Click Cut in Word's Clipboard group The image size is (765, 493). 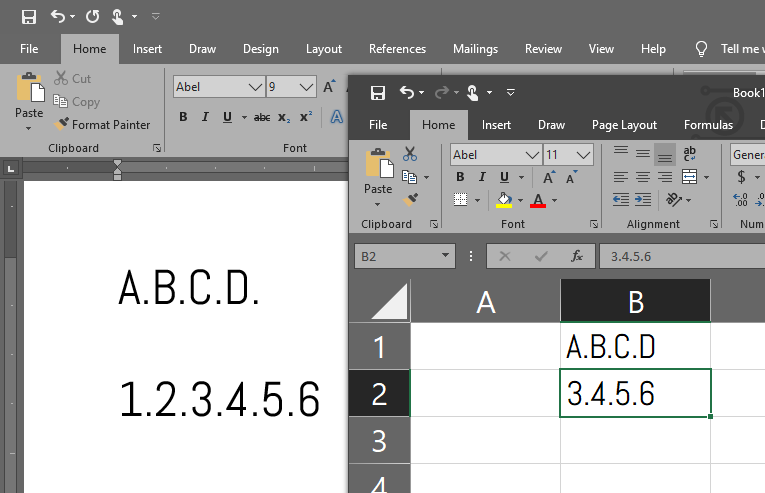73,79
